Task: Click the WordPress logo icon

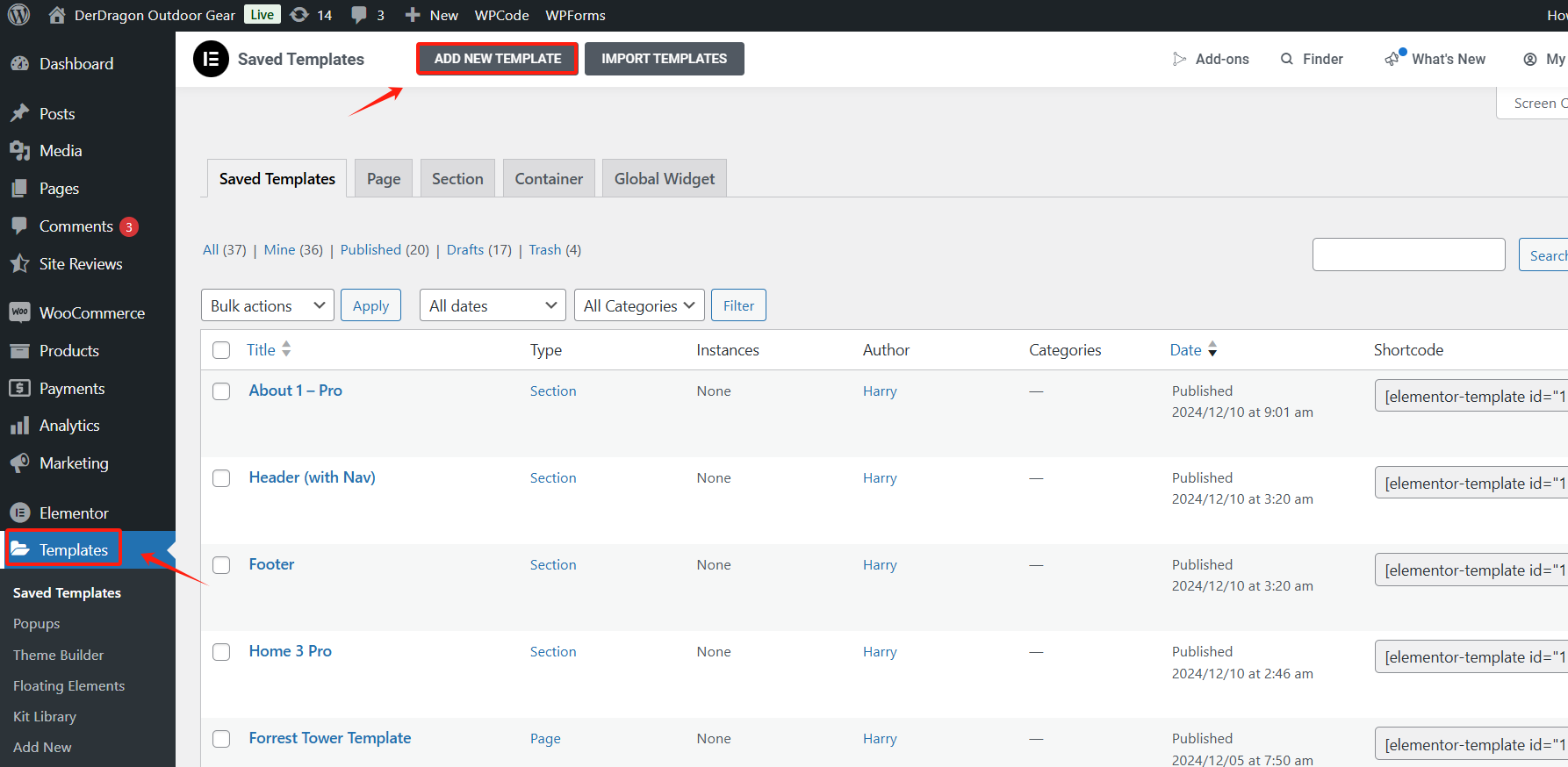Action: pyautogui.click(x=18, y=15)
